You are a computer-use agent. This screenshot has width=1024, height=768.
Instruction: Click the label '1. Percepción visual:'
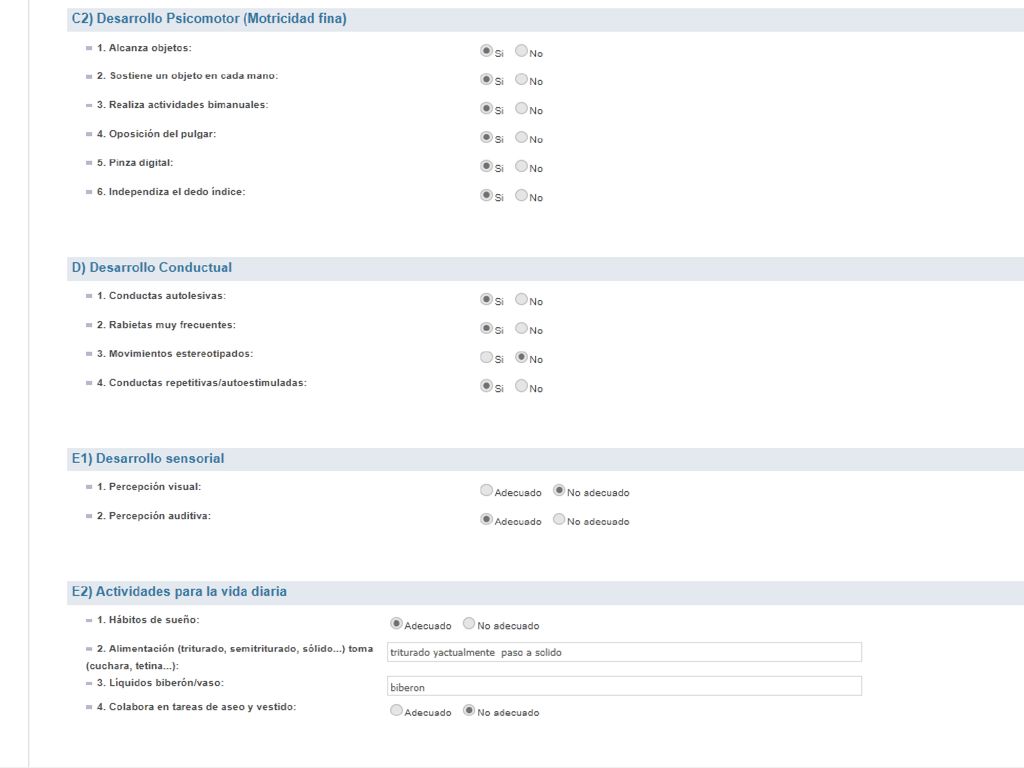(x=149, y=487)
